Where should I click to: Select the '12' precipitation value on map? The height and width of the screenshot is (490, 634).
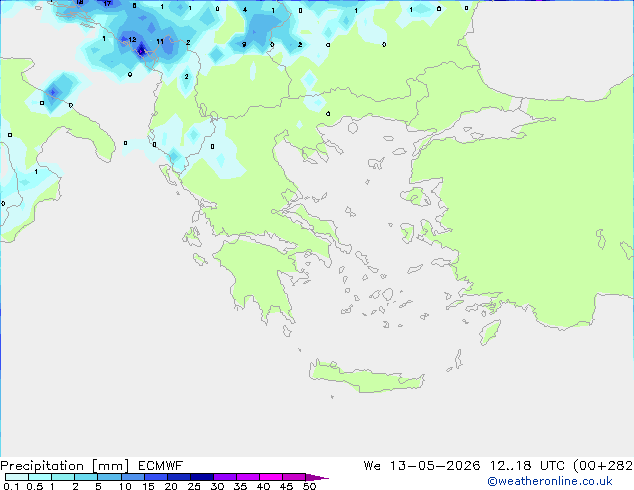[132, 40]
